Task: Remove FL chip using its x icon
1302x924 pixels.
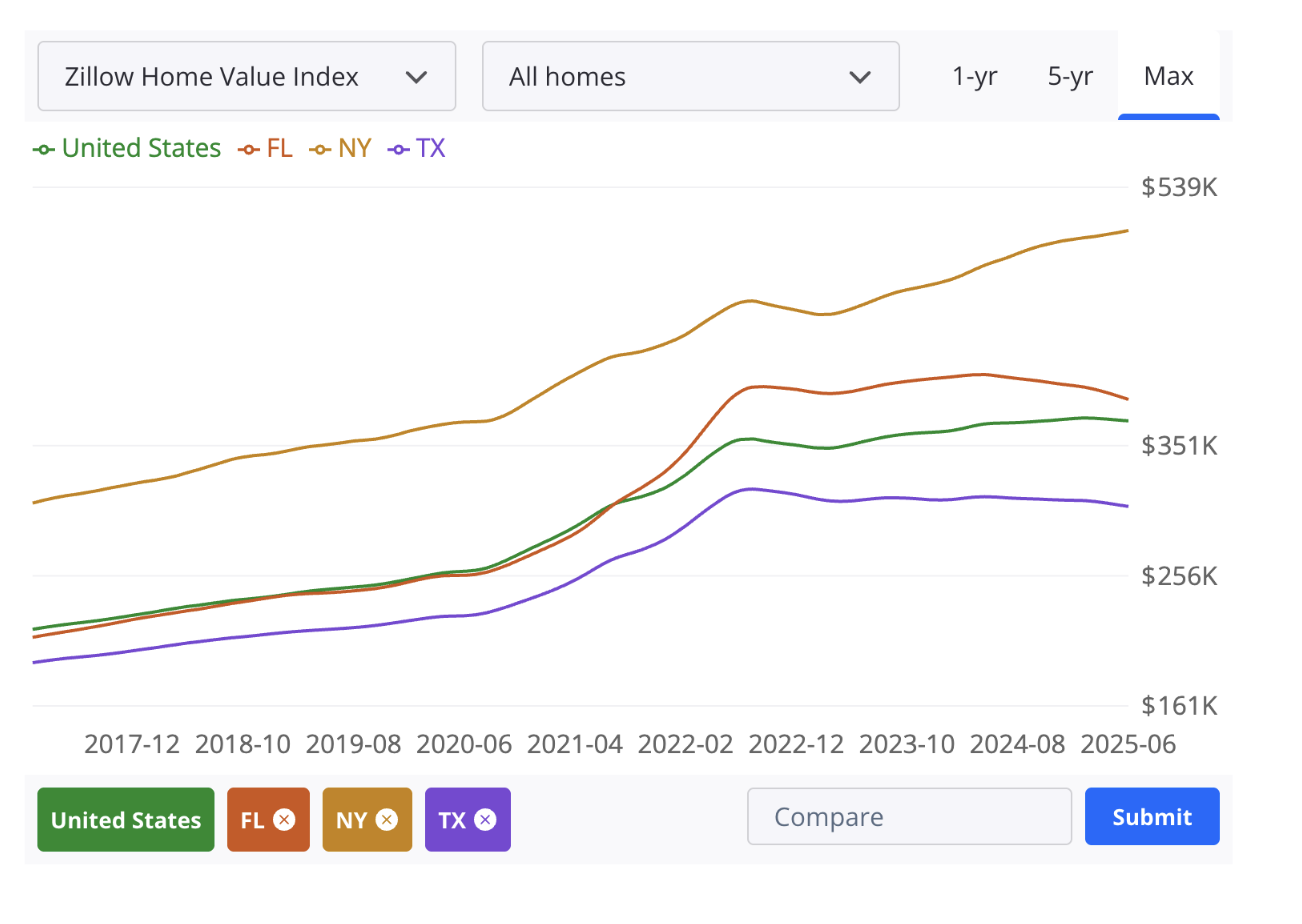Action: click(x=285, y=820)
